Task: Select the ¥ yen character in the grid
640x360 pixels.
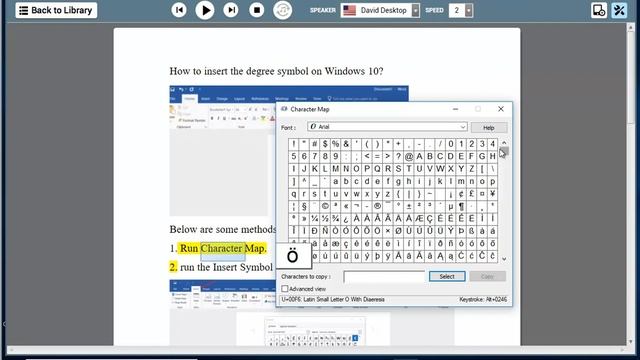Action: (493, 193)
